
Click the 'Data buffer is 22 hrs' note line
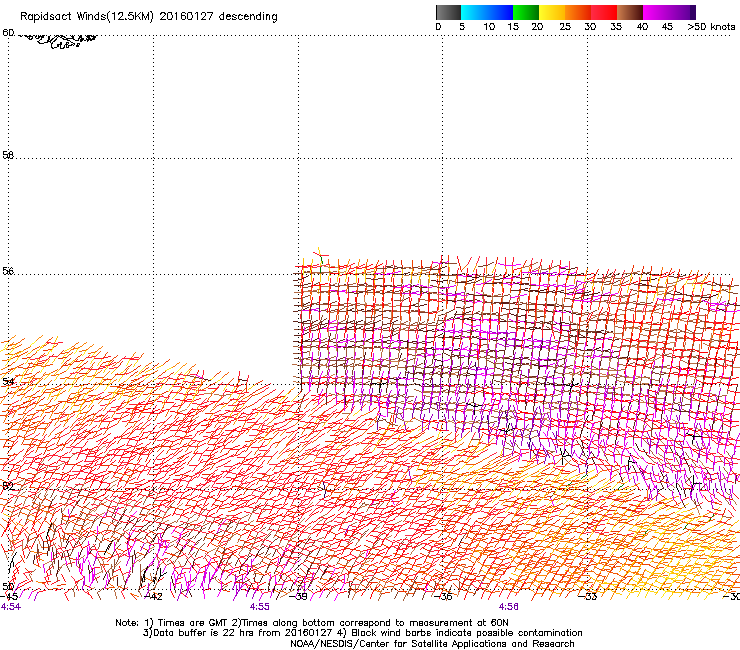(x=362, y=633)
